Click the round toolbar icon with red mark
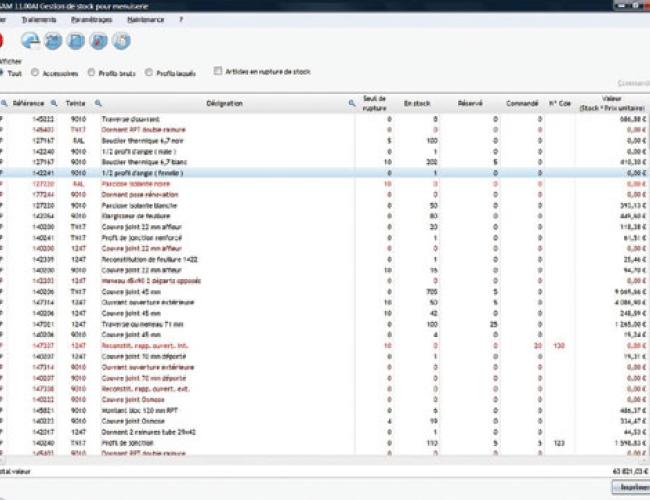This screenshot has width=650, height=500. click(99, 41)
